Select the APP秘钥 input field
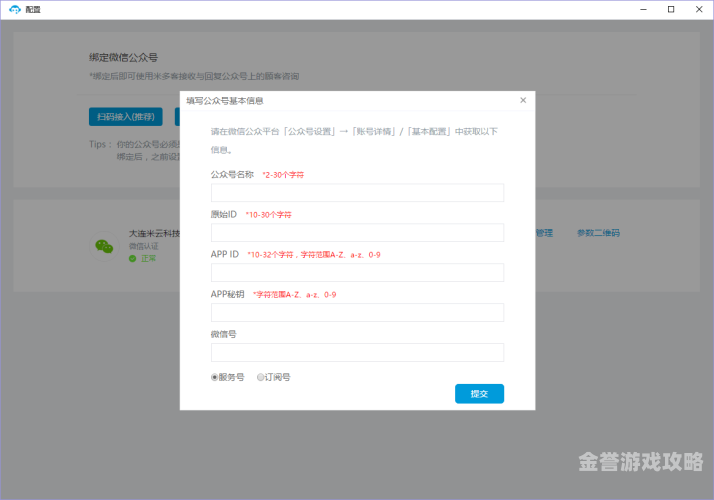Image resolution: width=714 pixels, height=500 pixels. click(x=357, y=312)
